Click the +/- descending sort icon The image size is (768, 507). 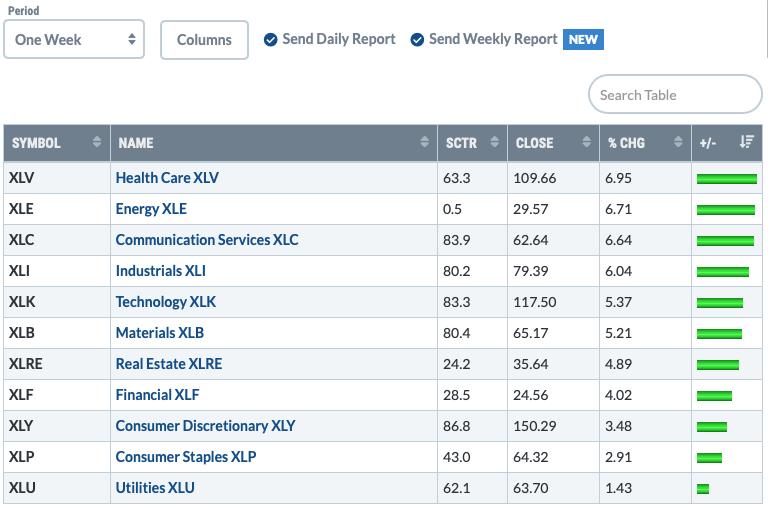click(746, 142)
